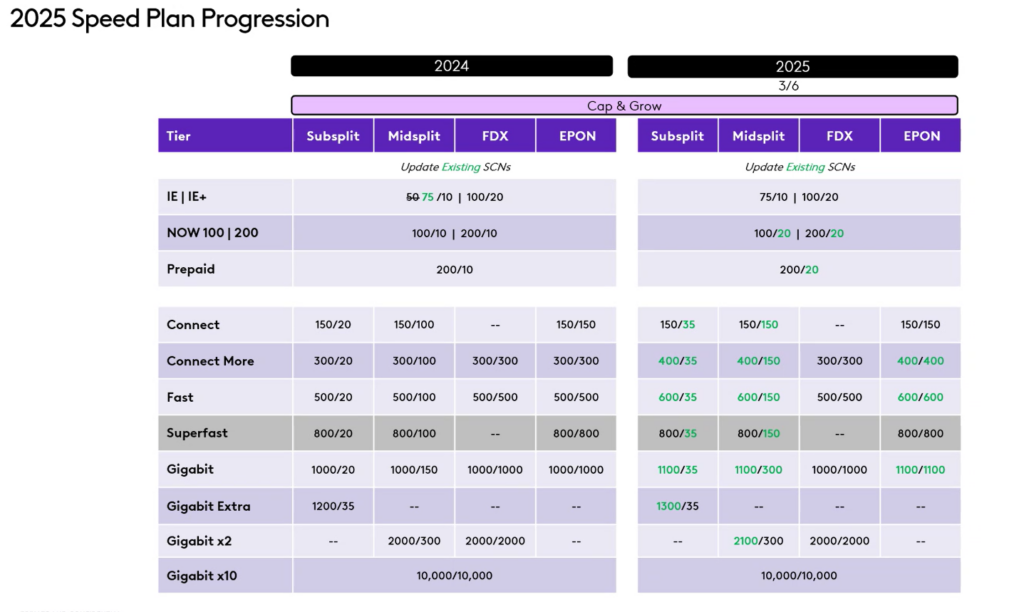The image size is (1024, 612).
Task: Click Superfast Subsplit 2025 value '800/35'
Action: click(677, 433)
